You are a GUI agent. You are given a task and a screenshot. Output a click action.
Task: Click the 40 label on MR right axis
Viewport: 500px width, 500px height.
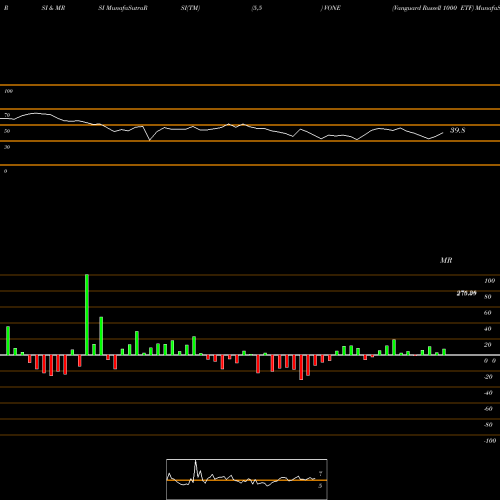pyautogui.click(x=488, y=329)
